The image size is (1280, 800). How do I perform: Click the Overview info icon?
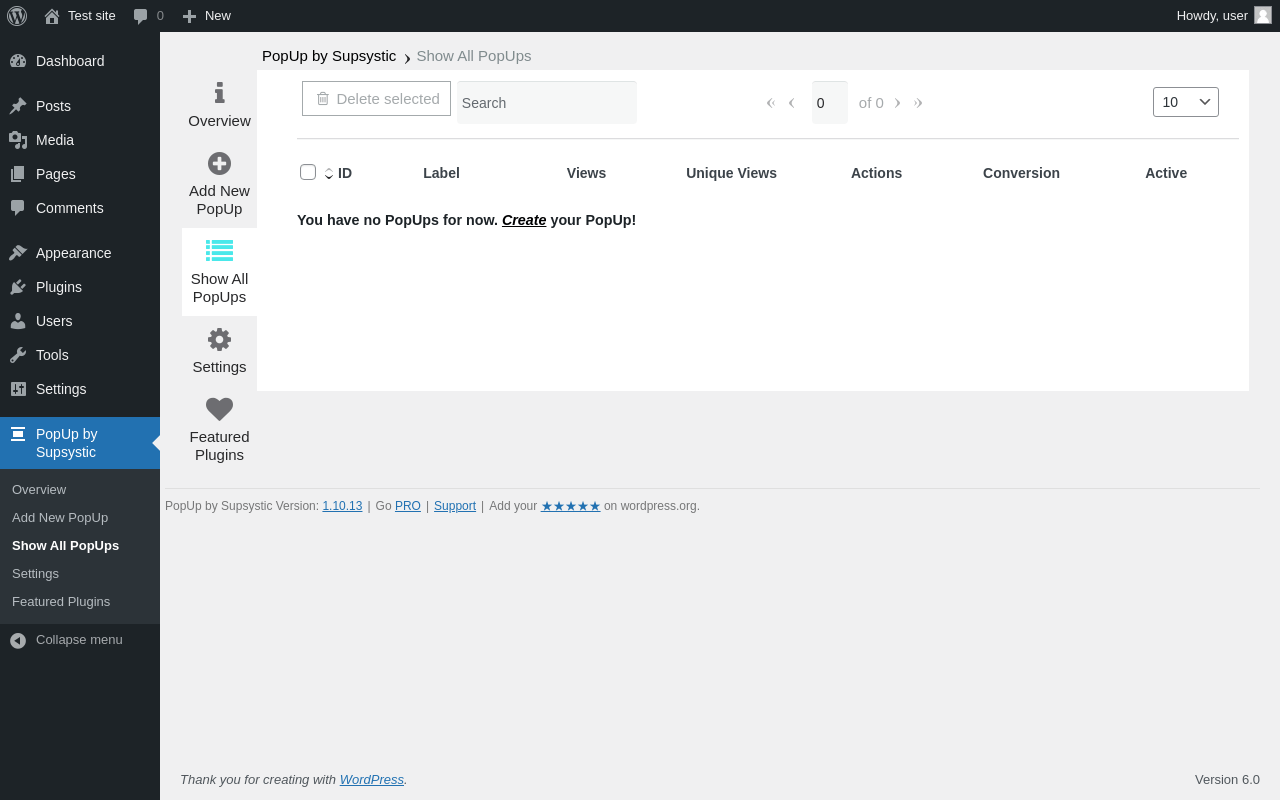tap(219, 93)
